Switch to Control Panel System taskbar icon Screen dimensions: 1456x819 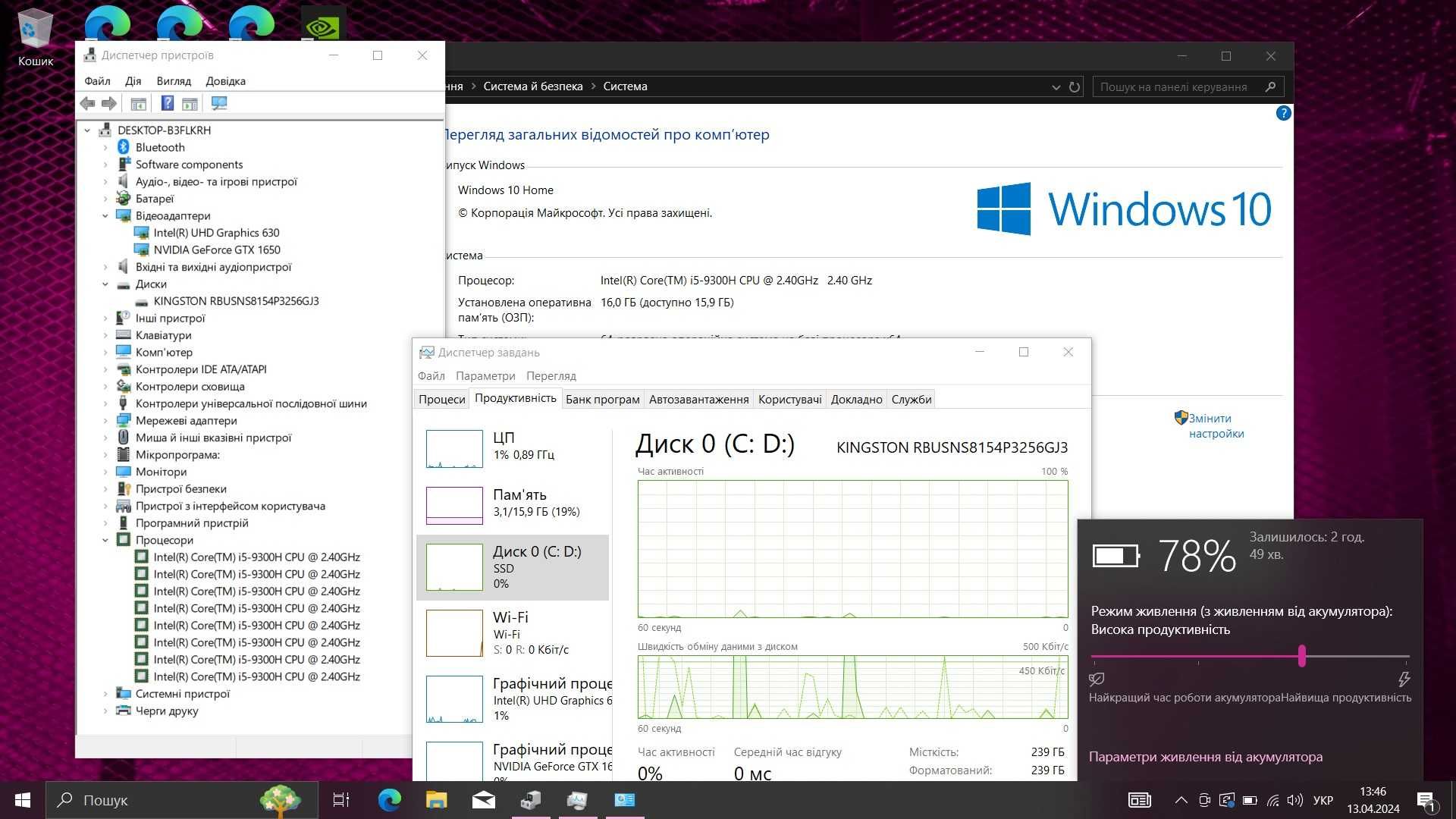(625, 800)
